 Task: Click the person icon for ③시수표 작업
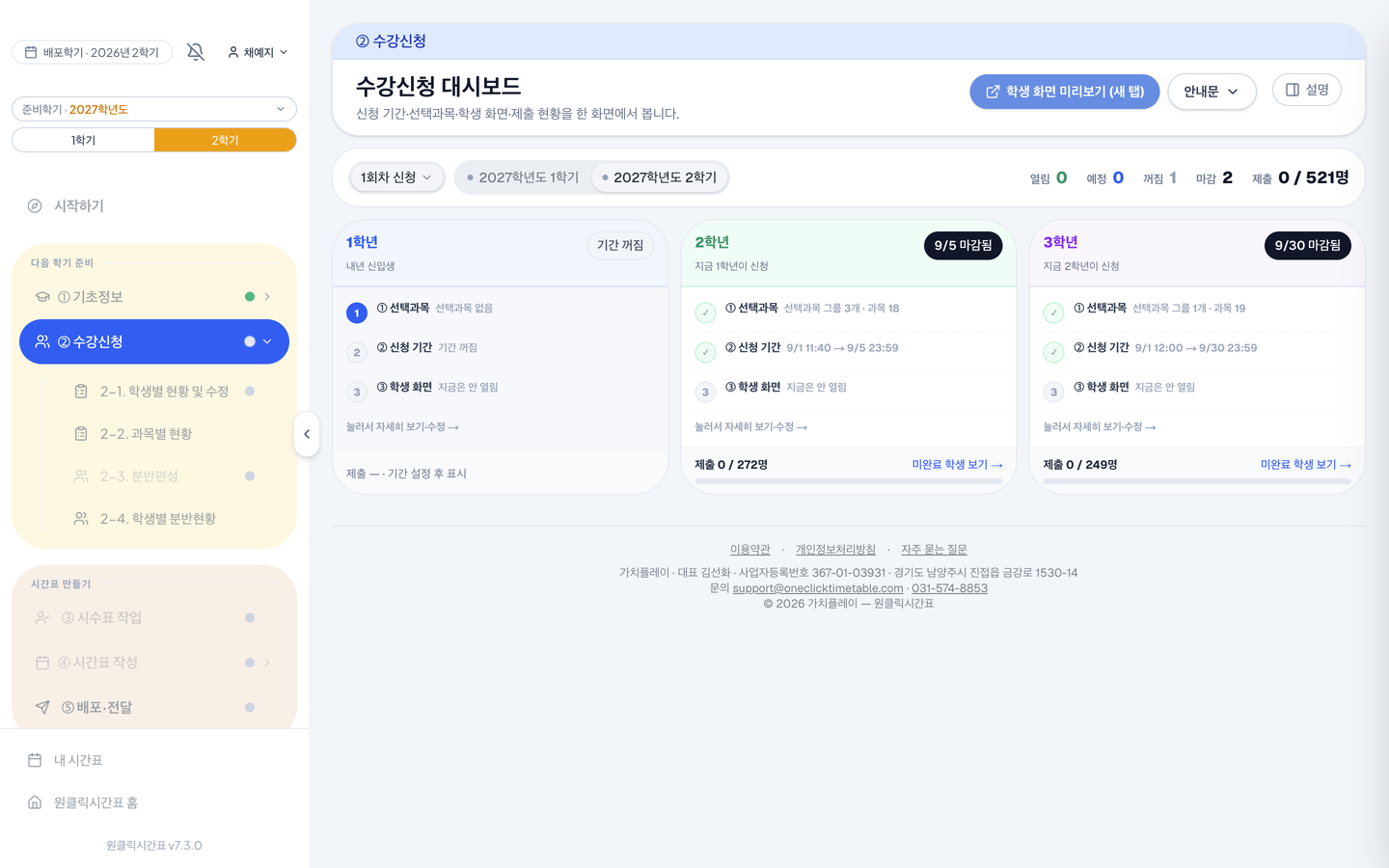(42, 617)
